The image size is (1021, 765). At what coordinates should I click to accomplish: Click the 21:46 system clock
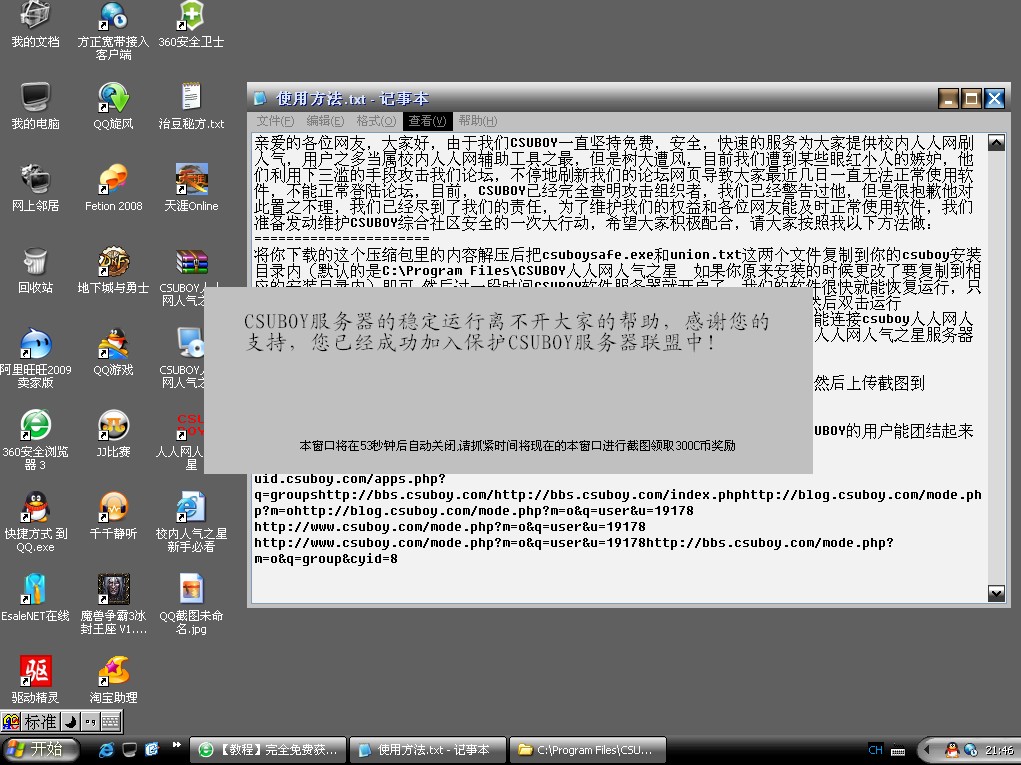click(x=998, y=750)
